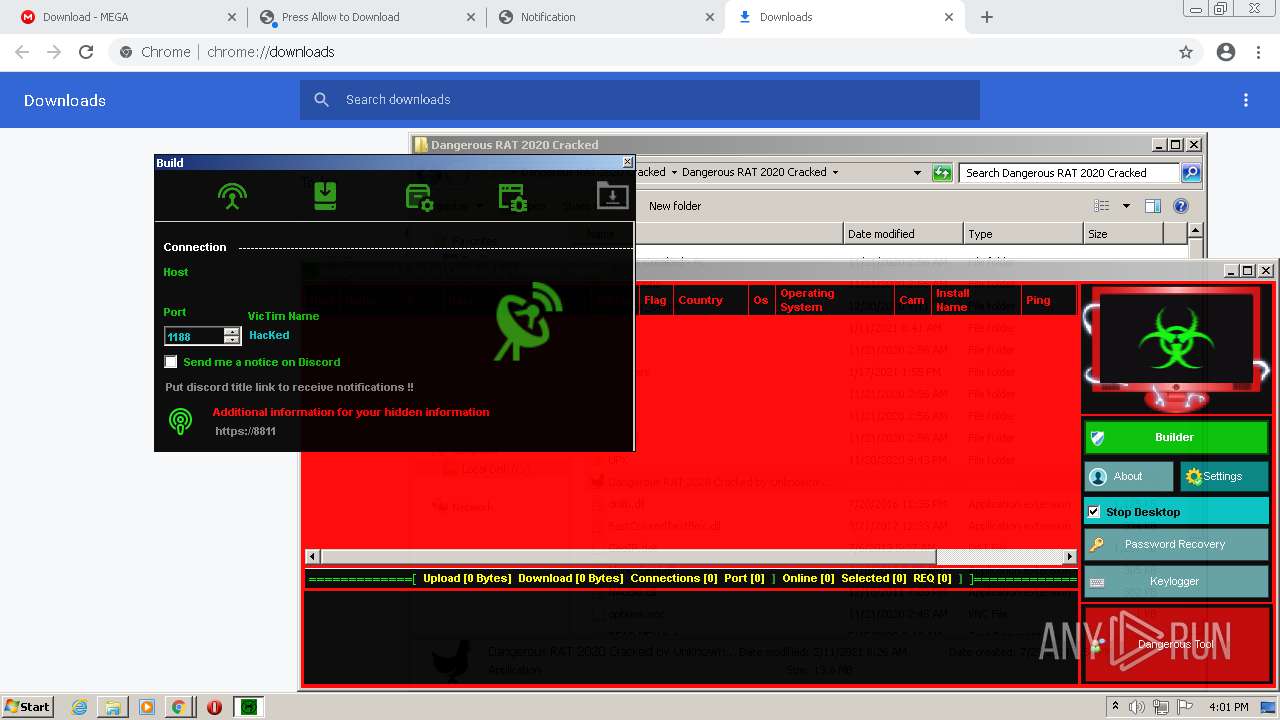This screenshot has width=1280, height=720.
Task: Select the Downloads tab in Chrome
Action: point(845,17)
